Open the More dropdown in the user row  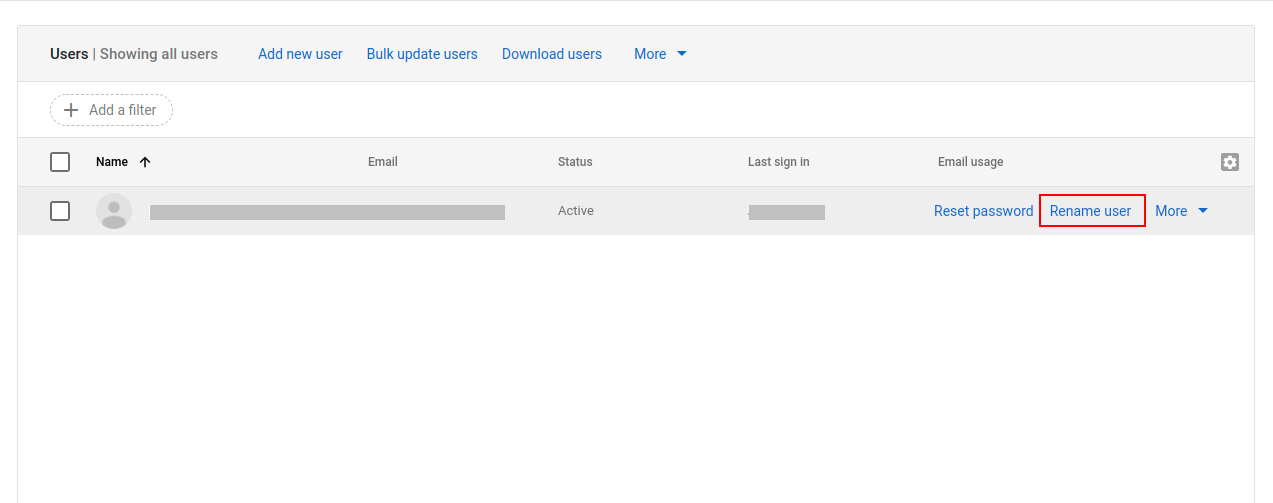tap(1181, 211)
